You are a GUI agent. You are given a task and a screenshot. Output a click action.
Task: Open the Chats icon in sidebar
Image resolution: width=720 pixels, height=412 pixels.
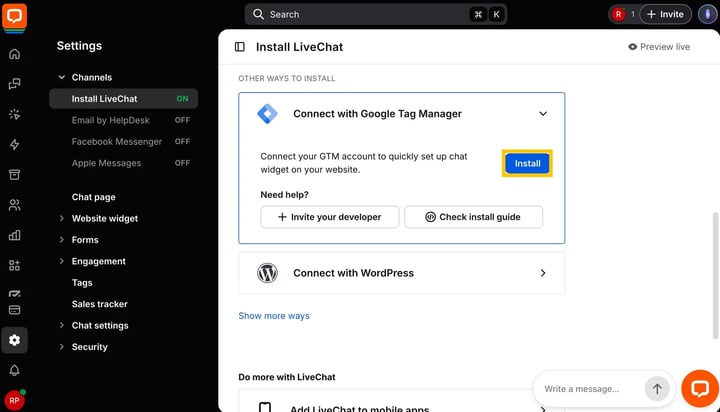click(x=14, y=84)
